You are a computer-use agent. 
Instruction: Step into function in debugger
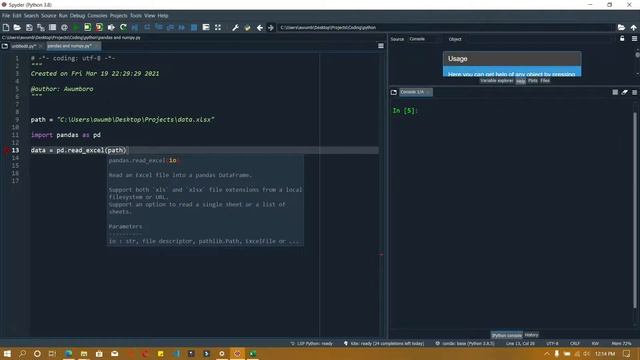tap(158, 27)
